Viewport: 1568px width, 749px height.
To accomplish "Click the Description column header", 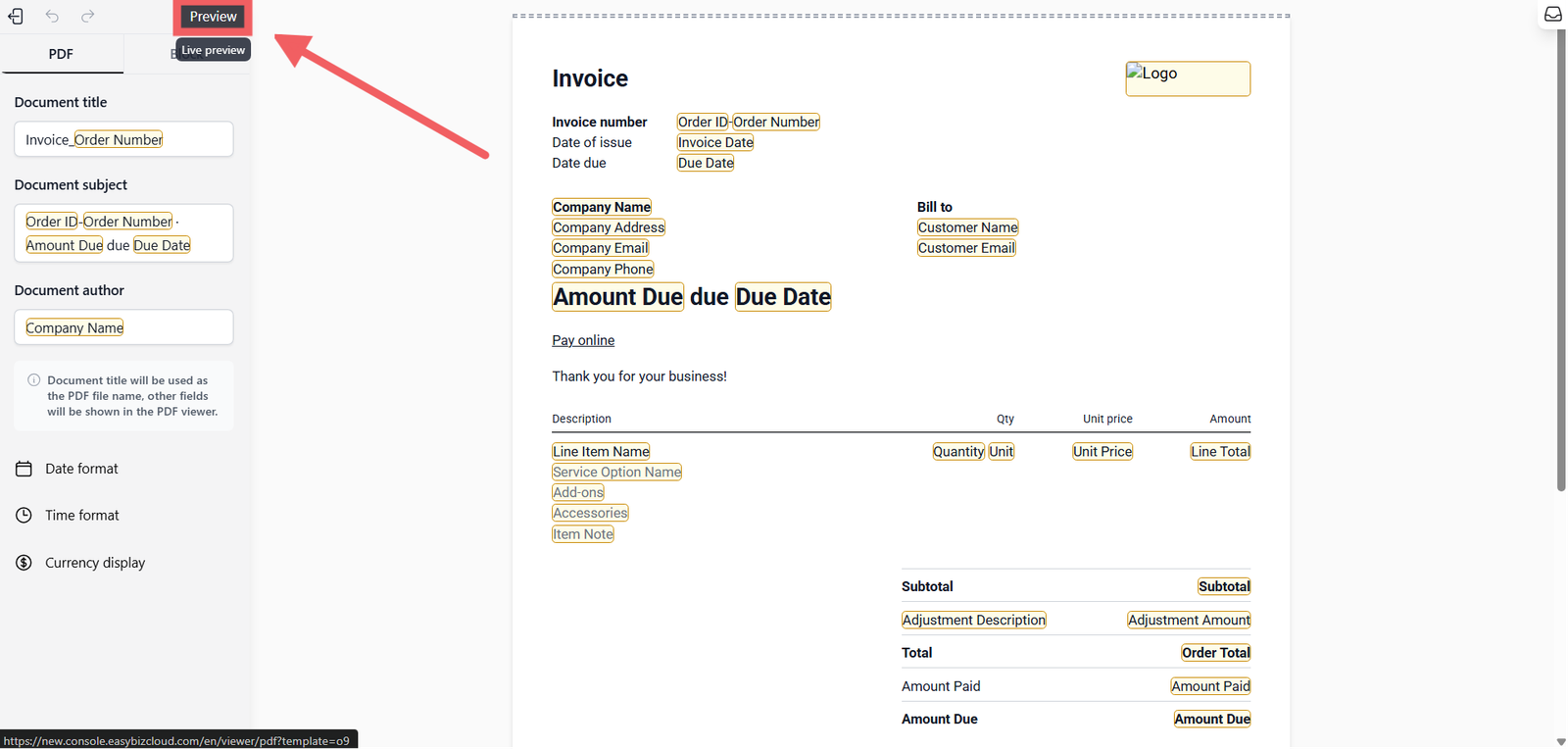I will [x=581, y=419].
